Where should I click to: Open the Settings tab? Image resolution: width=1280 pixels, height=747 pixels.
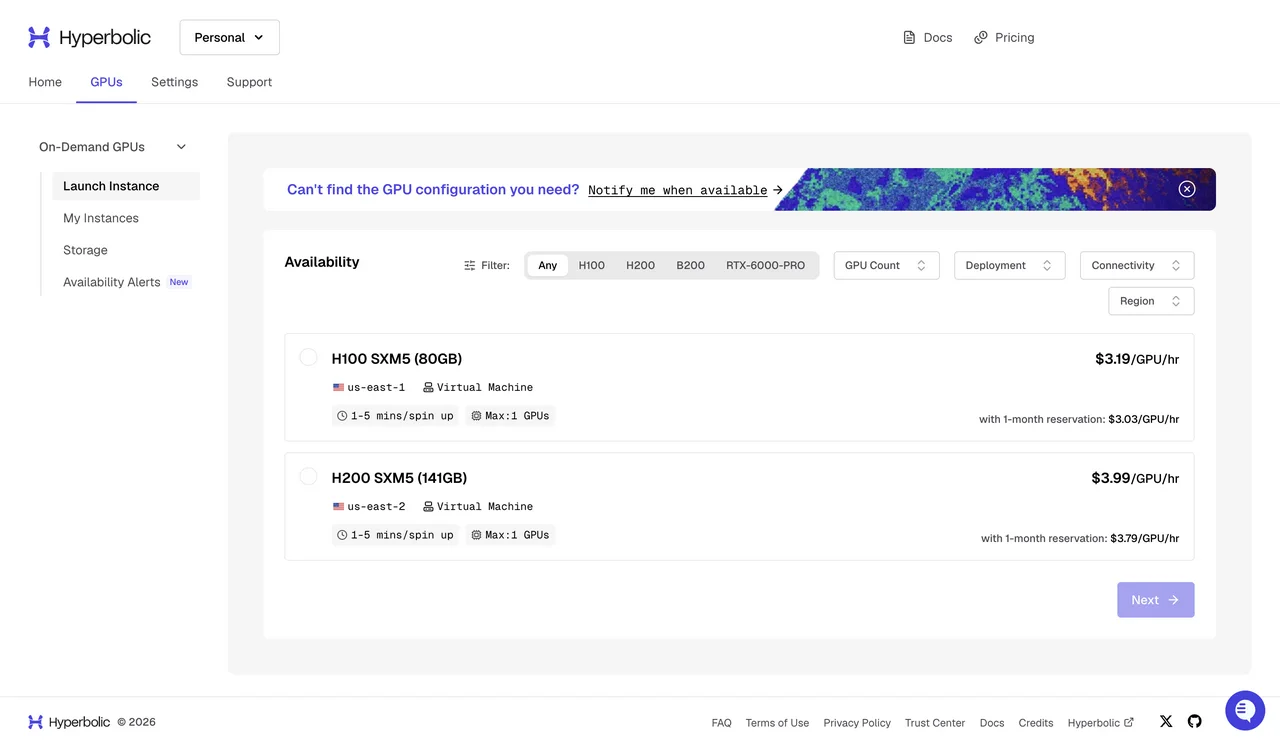175,82
